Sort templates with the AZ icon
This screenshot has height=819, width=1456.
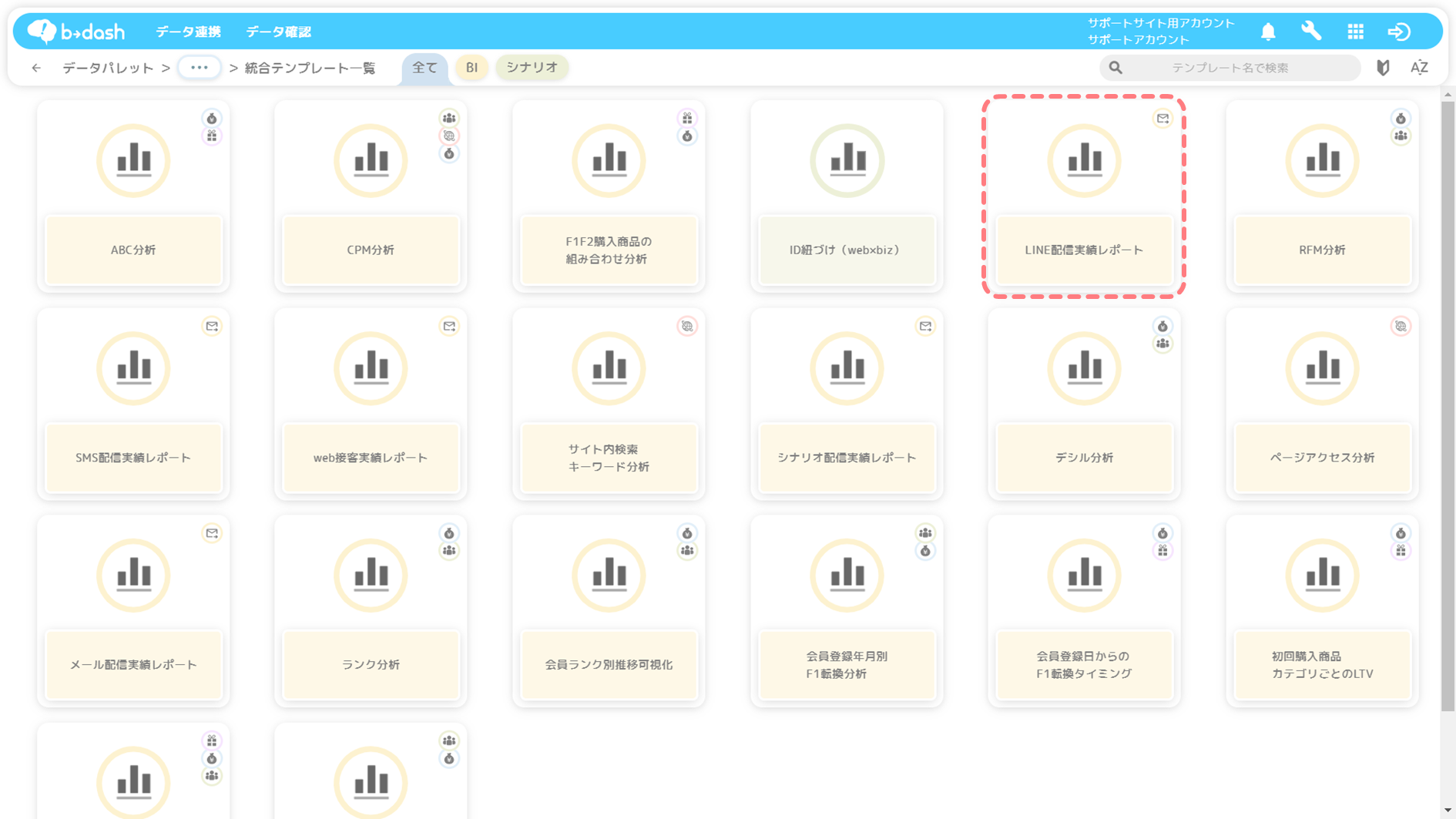click(x=1419, y=68)
